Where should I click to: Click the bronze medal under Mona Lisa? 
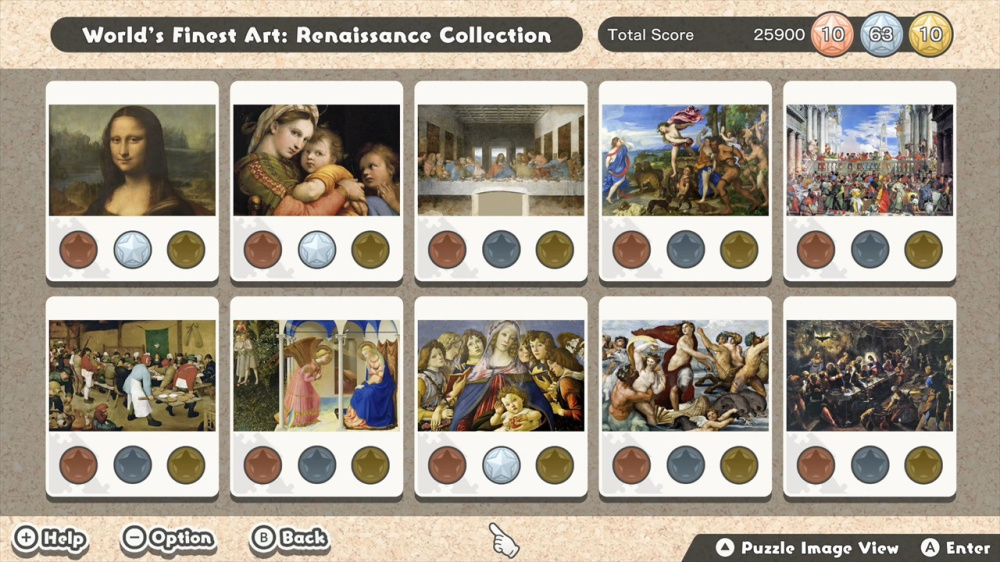[78, 249]
